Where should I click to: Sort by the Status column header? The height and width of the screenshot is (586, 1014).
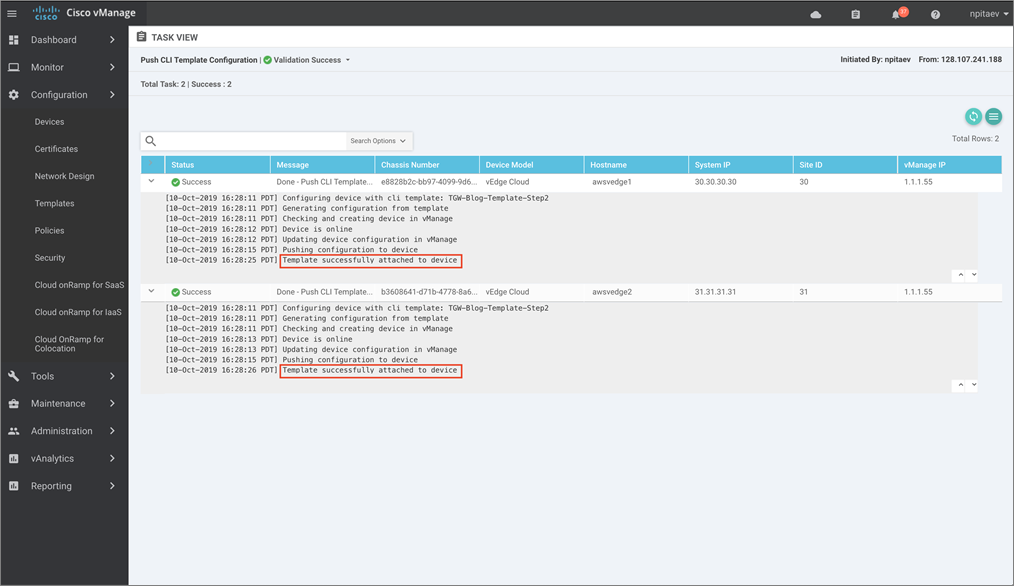217,165
